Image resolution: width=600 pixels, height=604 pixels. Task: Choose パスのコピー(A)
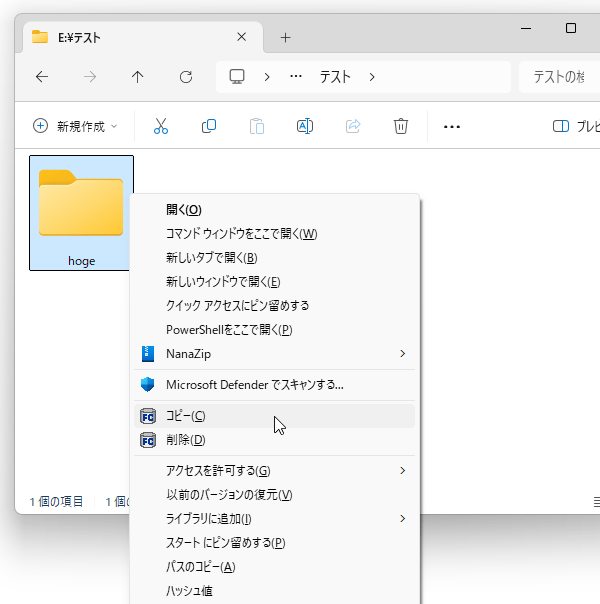point(274,567)
